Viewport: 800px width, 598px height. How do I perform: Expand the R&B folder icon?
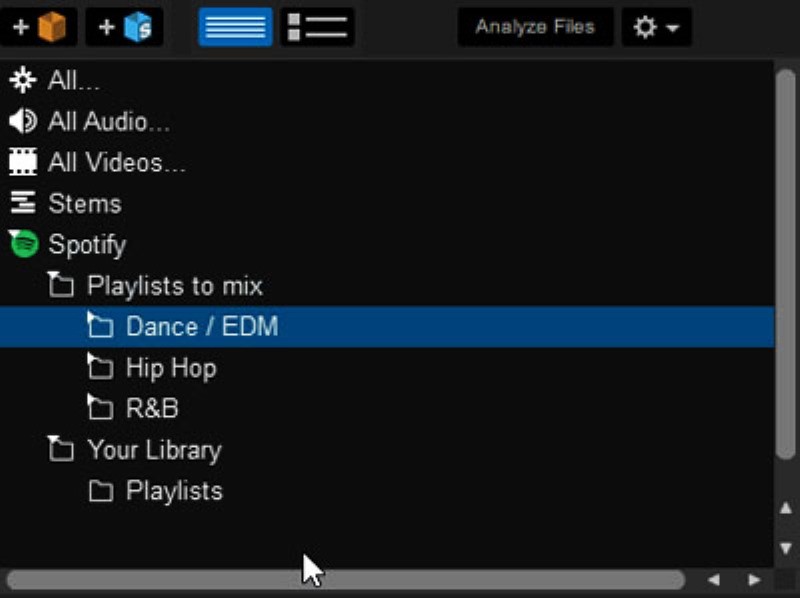click(100, 408)
